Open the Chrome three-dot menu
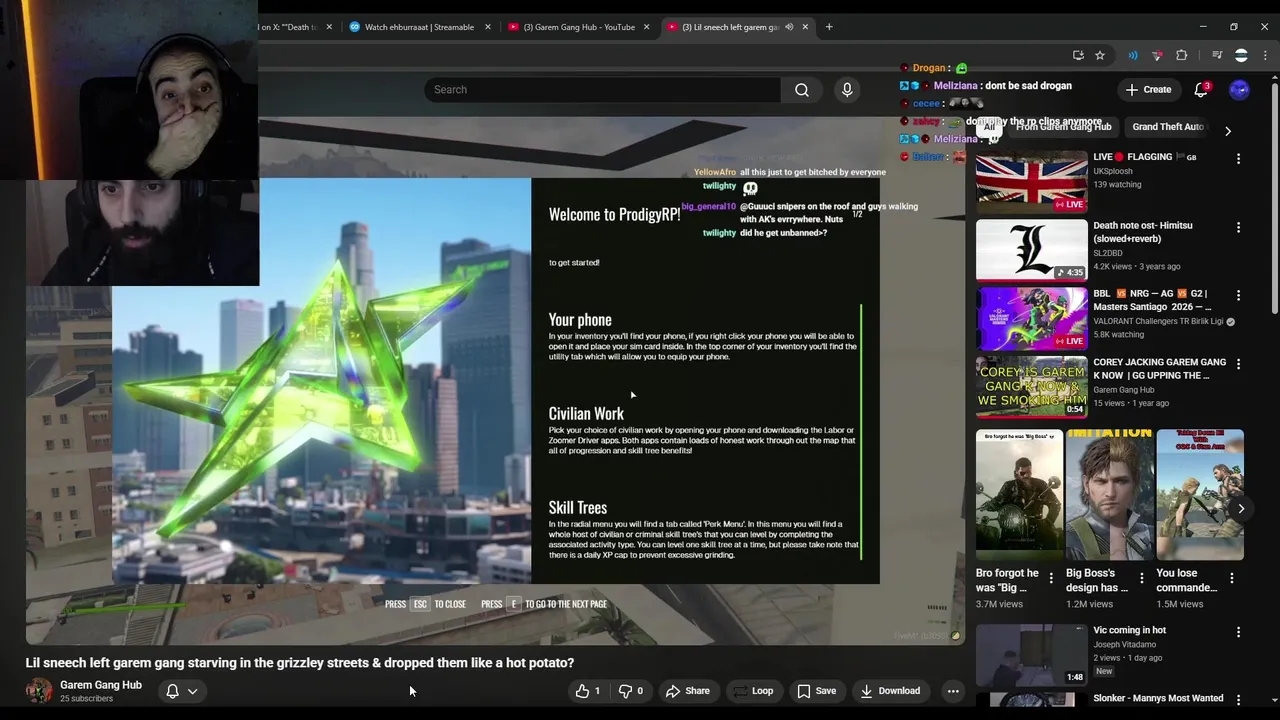Viewport: 1280px width, 720px height. pyautogui.click(x=1264, y=55)
